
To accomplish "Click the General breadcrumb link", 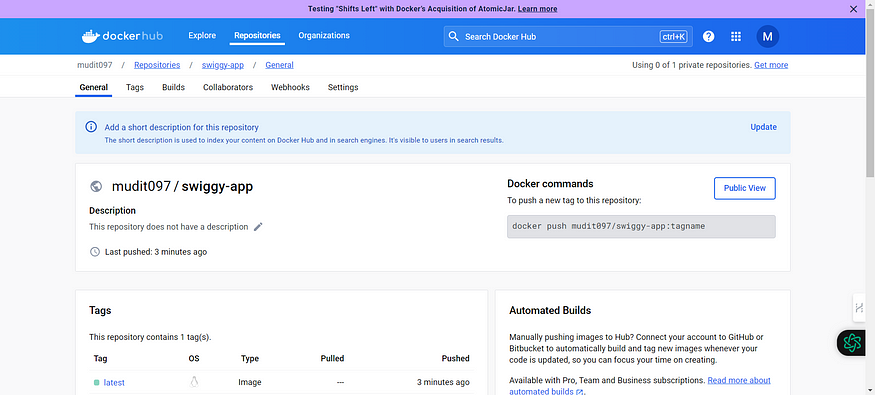I will coord(280,65).
